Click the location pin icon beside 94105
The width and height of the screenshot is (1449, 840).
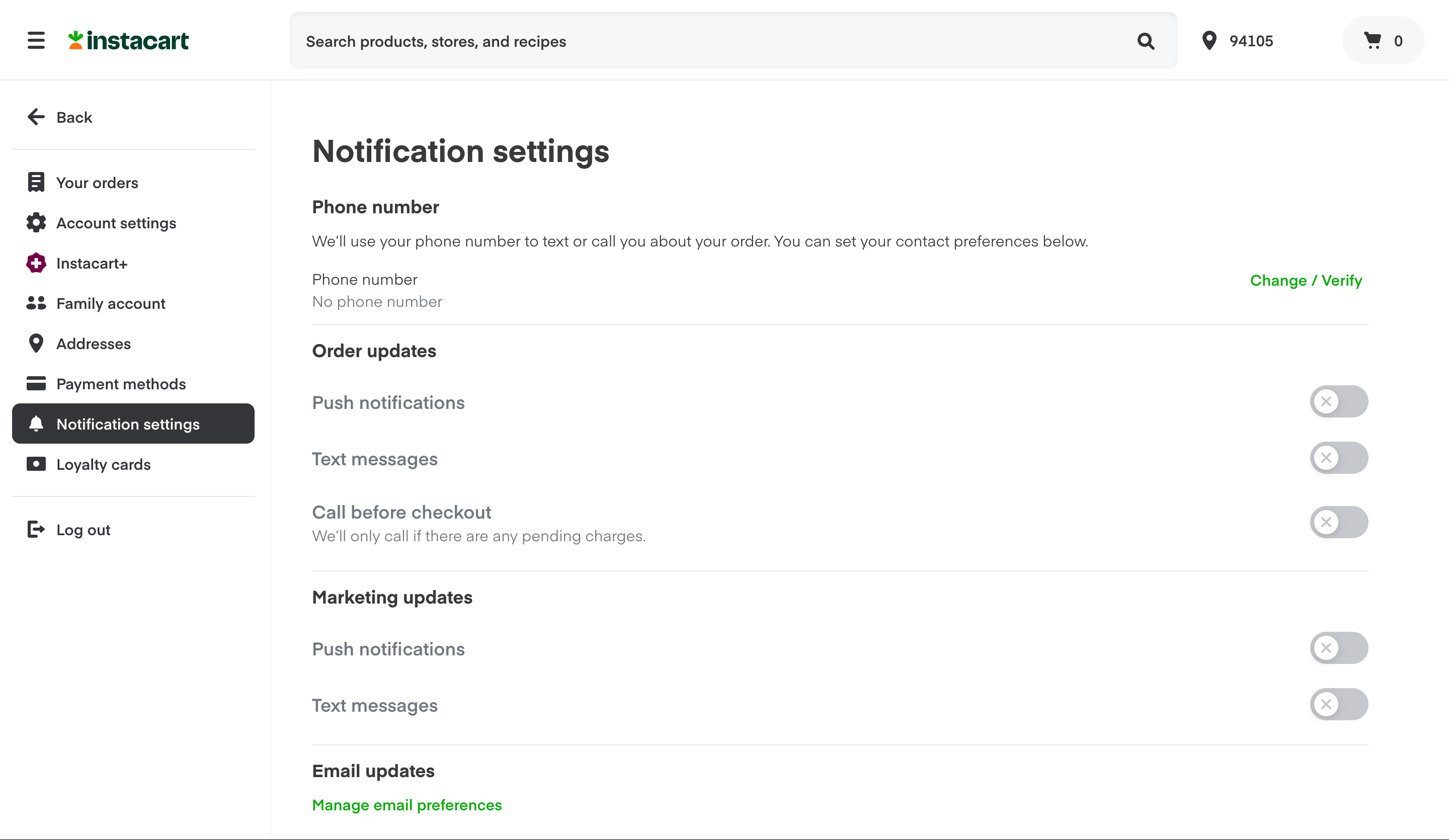click(1209, 41)
